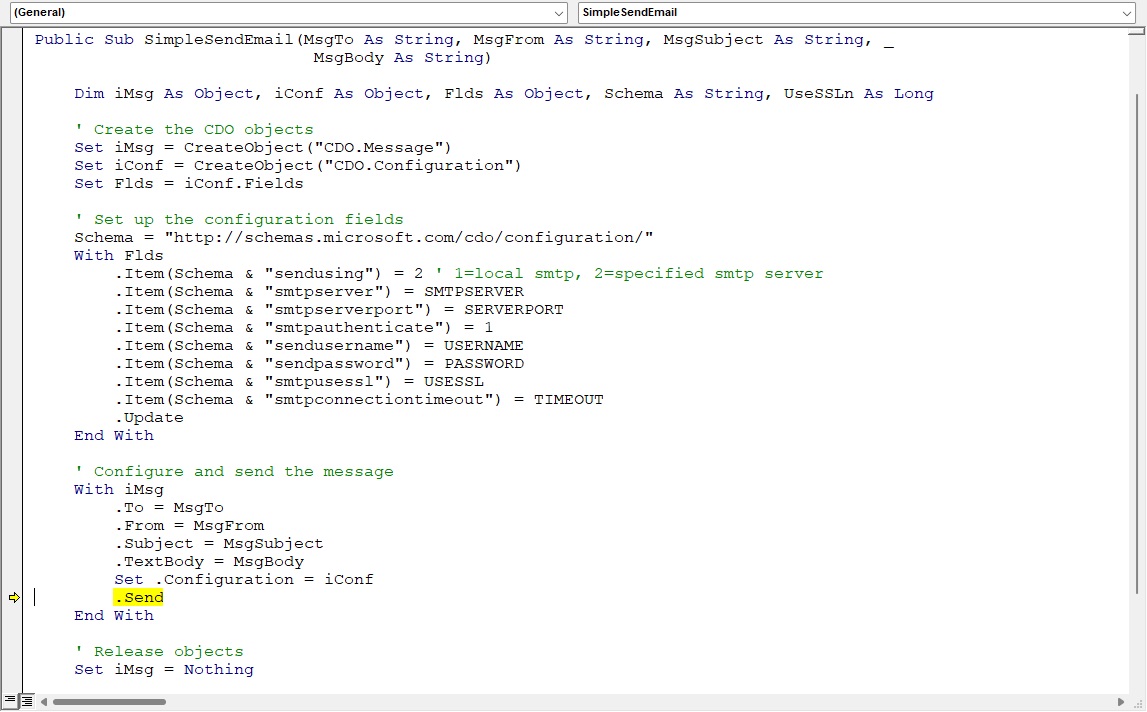Viewport: 1147px width, 712px height.
Task: Click the horizontal scrollbar thumb
Action: click(x=110, y=701)
